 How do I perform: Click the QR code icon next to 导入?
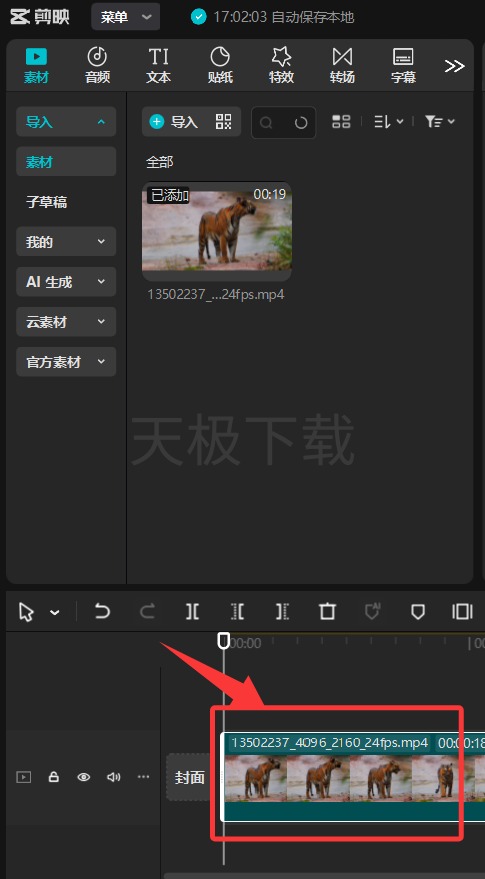point(223,122)
